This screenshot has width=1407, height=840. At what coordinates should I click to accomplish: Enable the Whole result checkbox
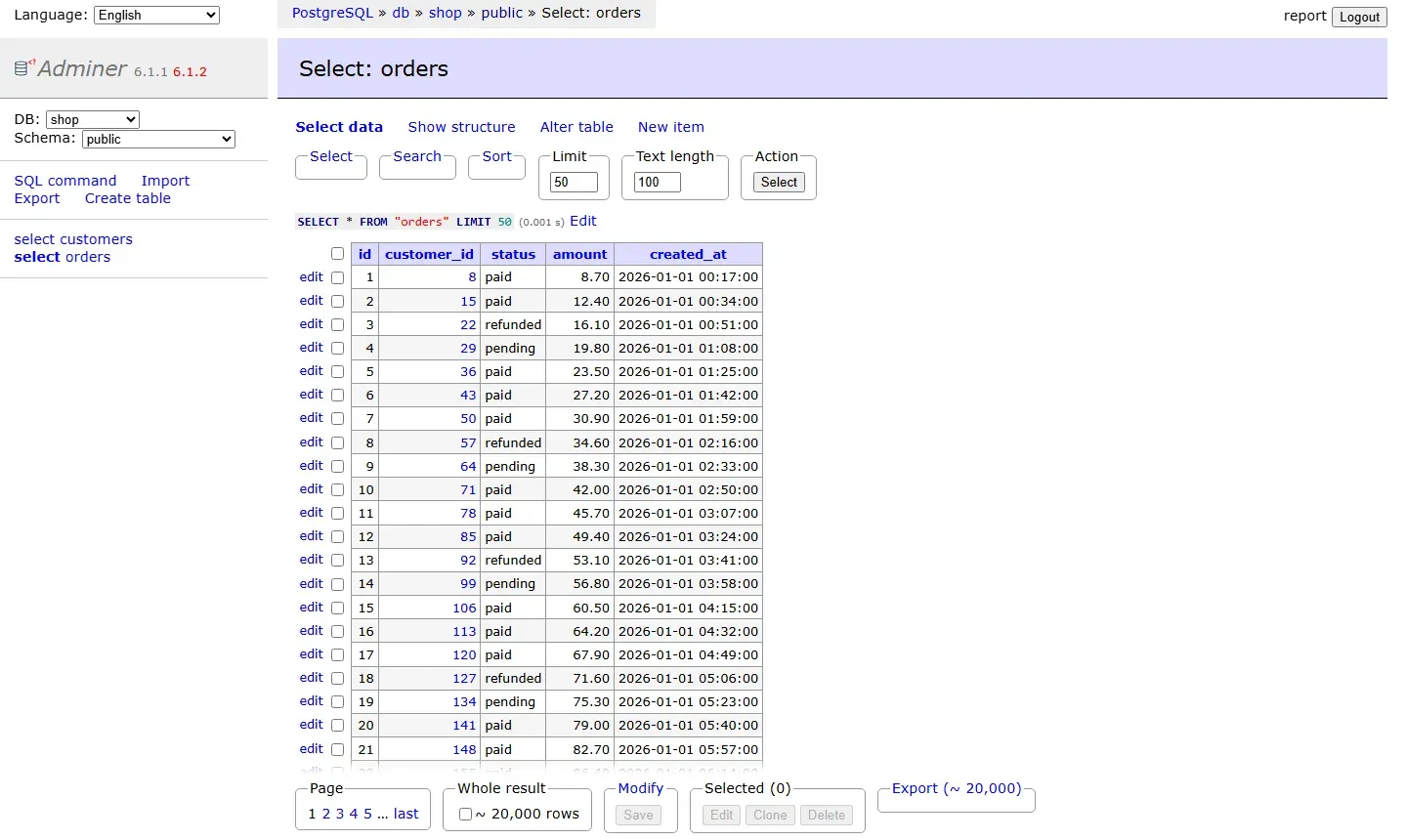[465, 815]
